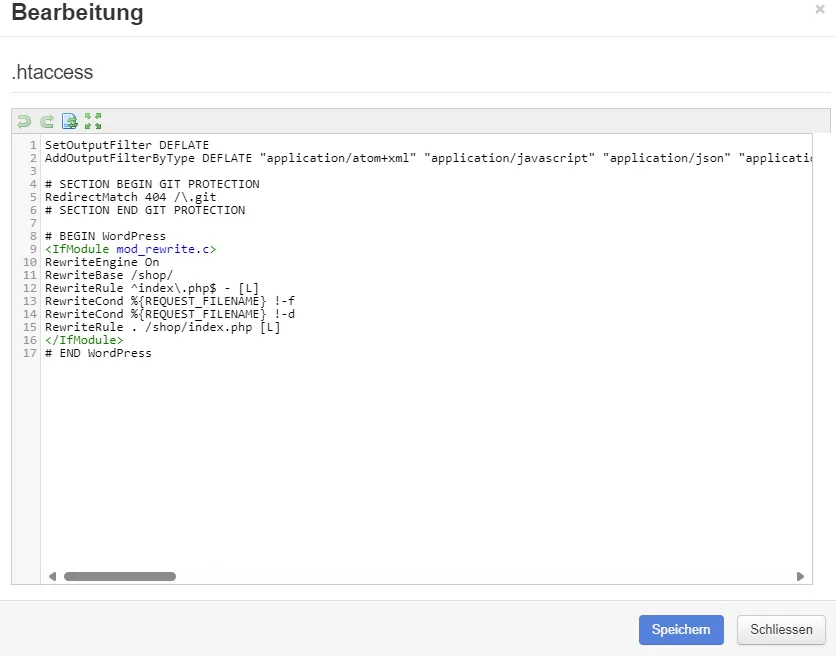Click the Schliessen button
The width and height of the screenshot is (836, 656).
pyautogui.click(x=781, y=630)
